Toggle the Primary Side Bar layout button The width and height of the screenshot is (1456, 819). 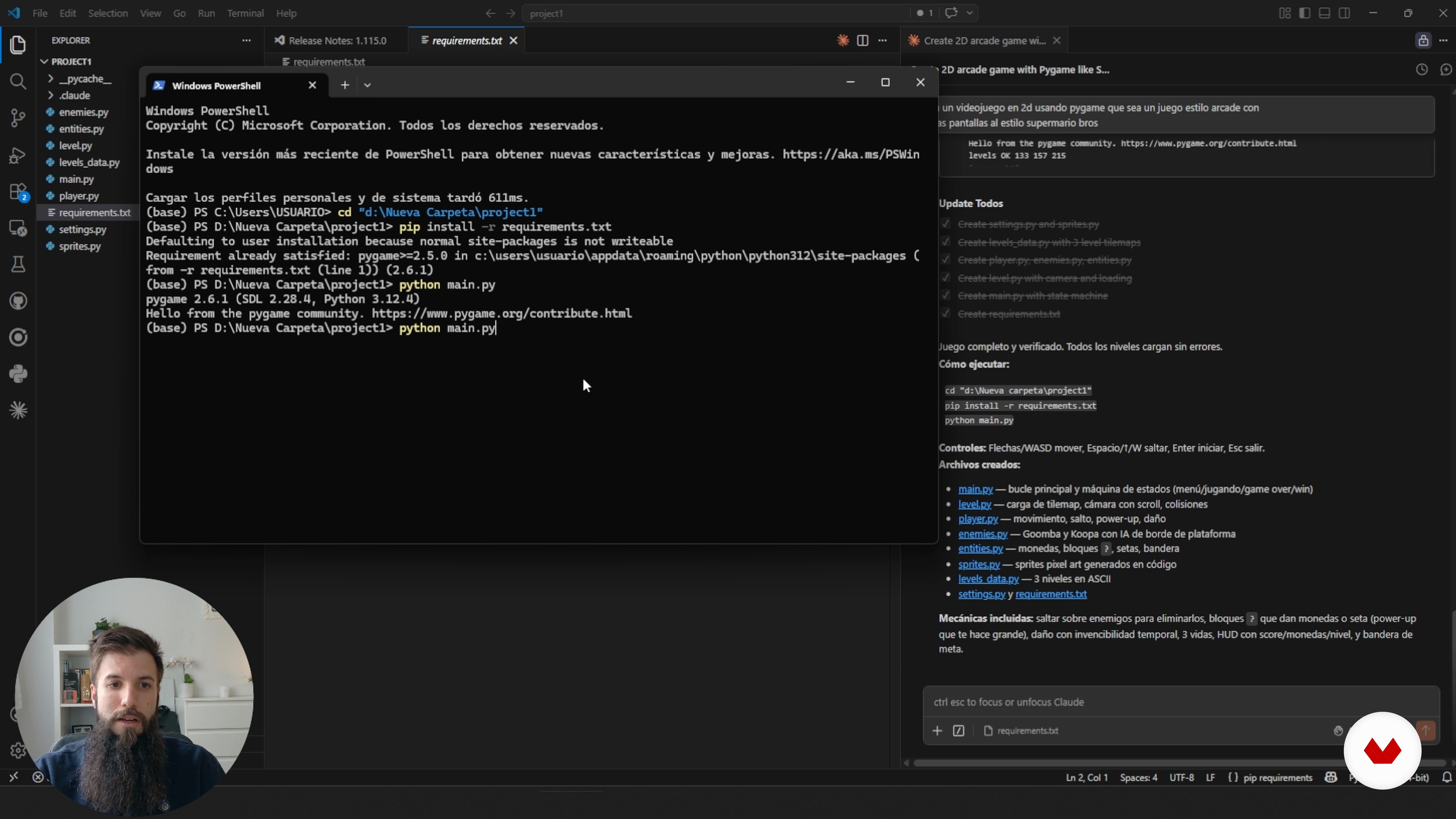point(1304,13)
